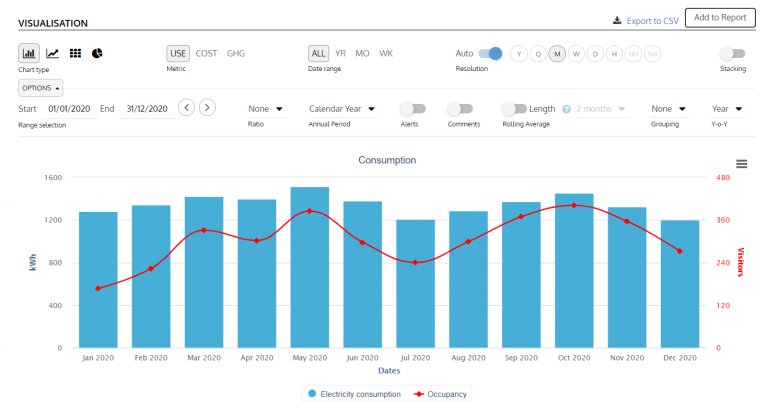
Task: Go to previous date range arrow
Action: [187, 108]
